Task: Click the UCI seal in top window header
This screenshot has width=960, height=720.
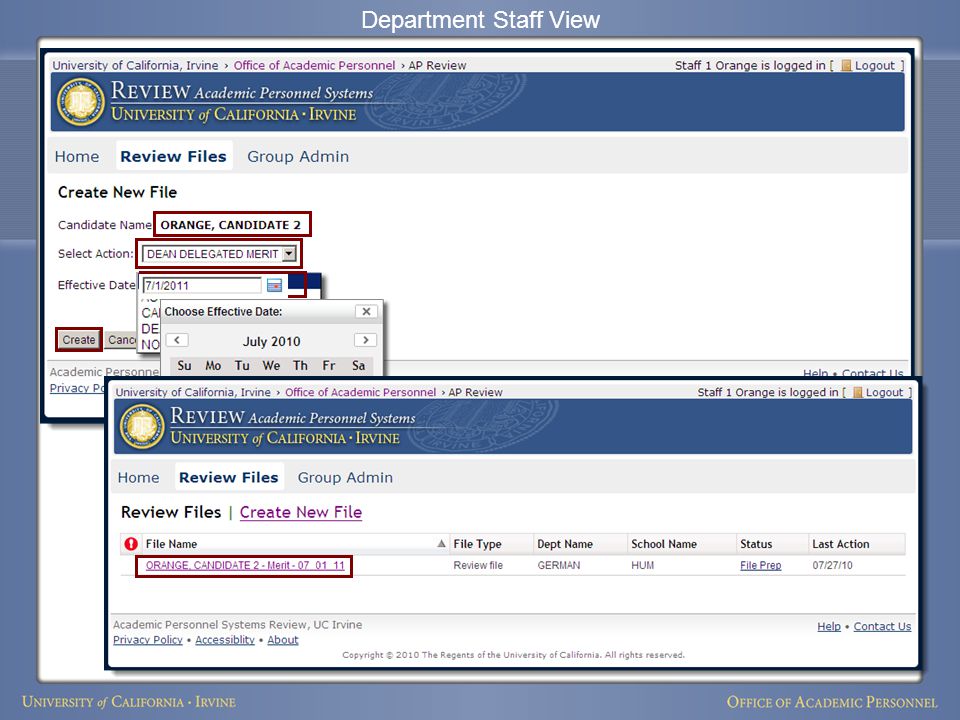Action: [81, 102]
